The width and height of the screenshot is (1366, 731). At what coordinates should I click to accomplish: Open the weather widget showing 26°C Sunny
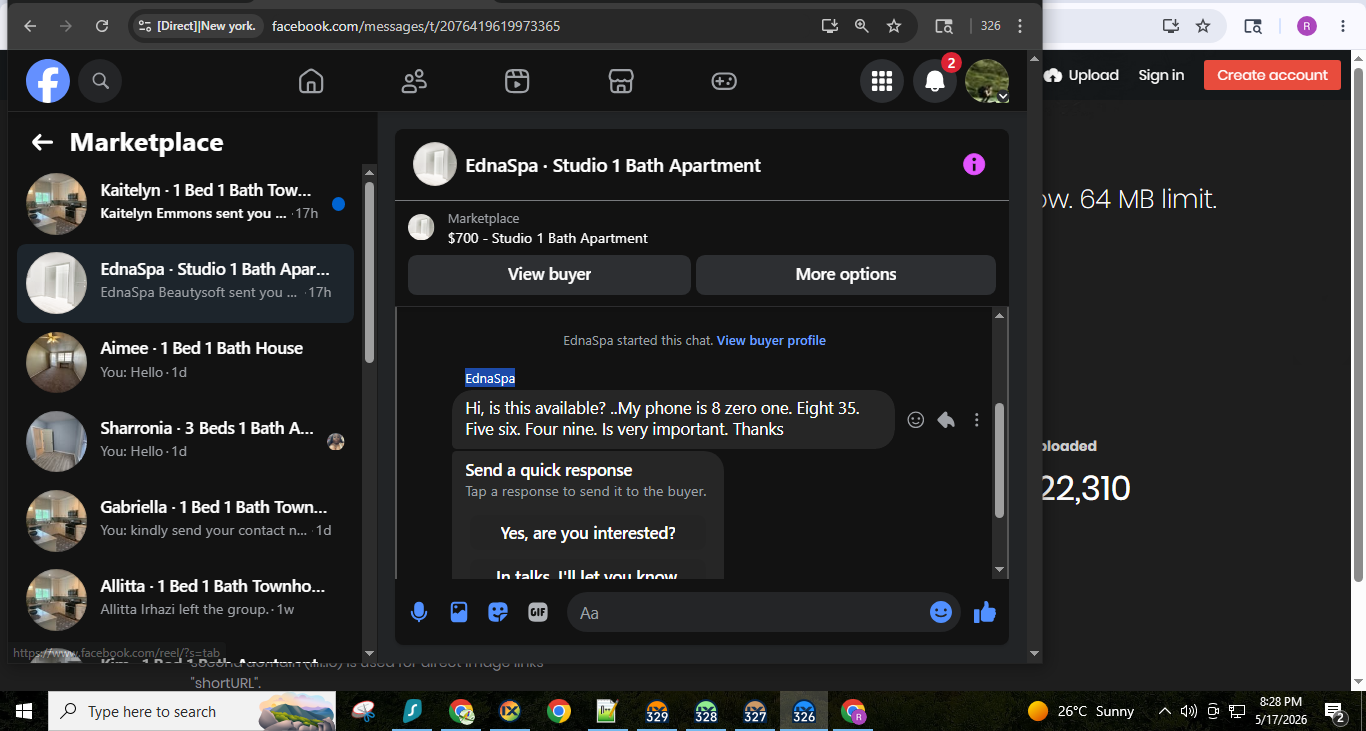click(1081, 712)
